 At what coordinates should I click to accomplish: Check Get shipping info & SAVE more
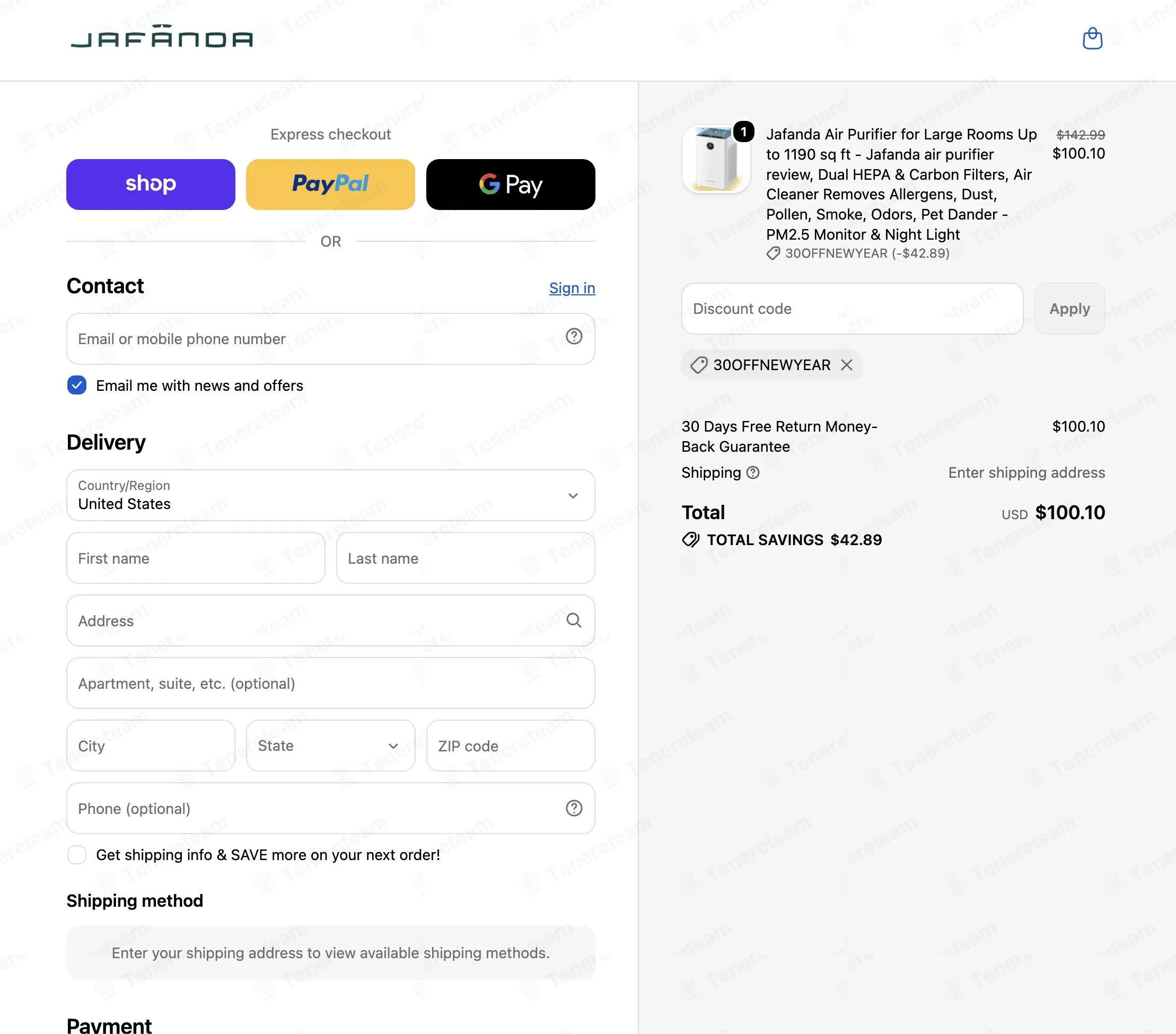(x=77, y=854)
